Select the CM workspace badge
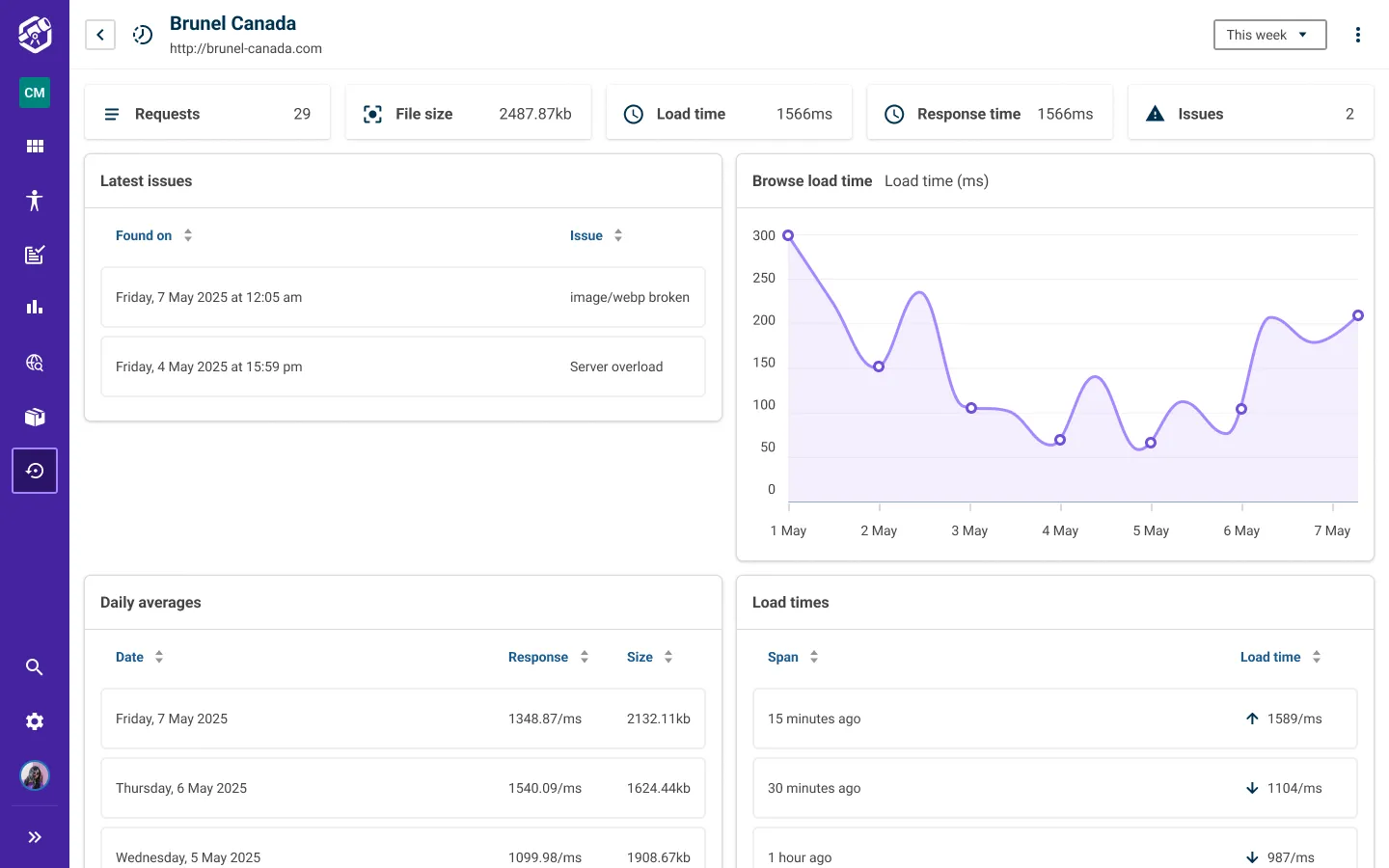Screen dimensions: 1389x868 pyautogui.click(x=35, y=93)
